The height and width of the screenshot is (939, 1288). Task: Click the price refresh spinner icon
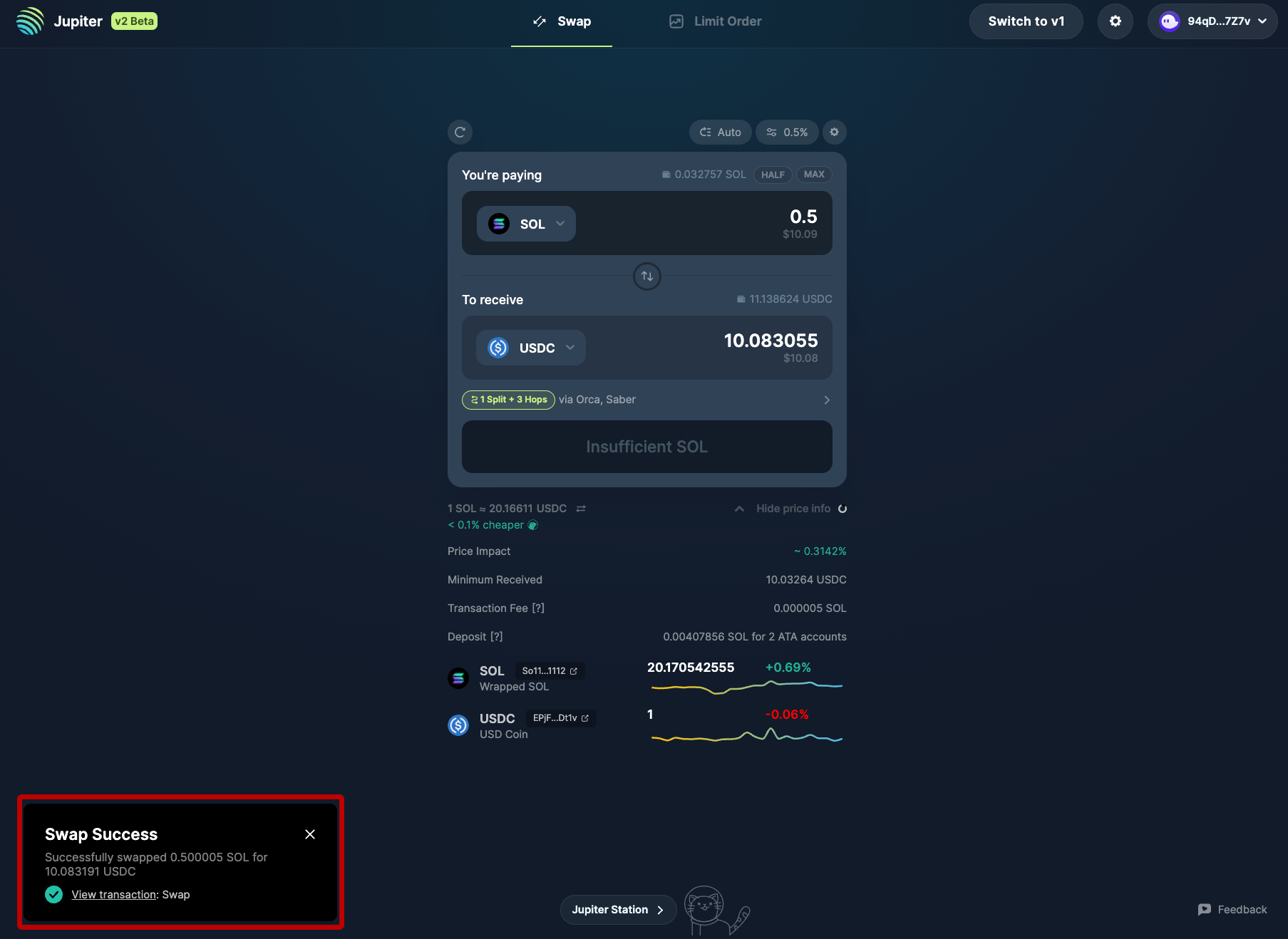click(x=843, y=509)
